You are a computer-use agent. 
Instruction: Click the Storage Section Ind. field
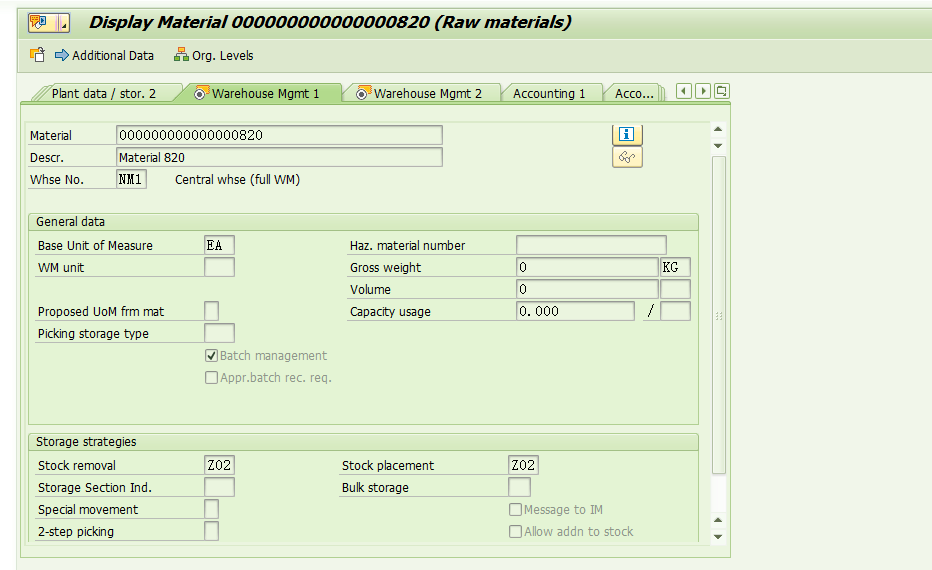click(219, 487)
